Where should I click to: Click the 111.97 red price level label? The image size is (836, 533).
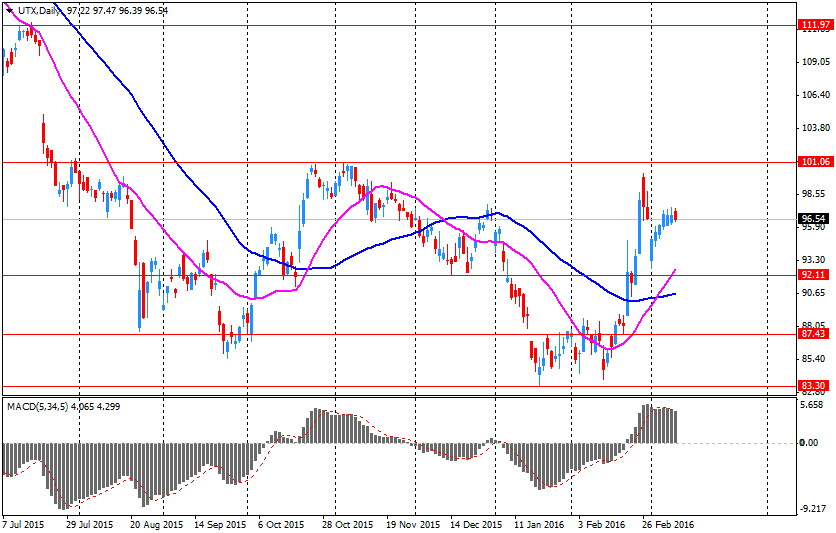pos(816,25)
